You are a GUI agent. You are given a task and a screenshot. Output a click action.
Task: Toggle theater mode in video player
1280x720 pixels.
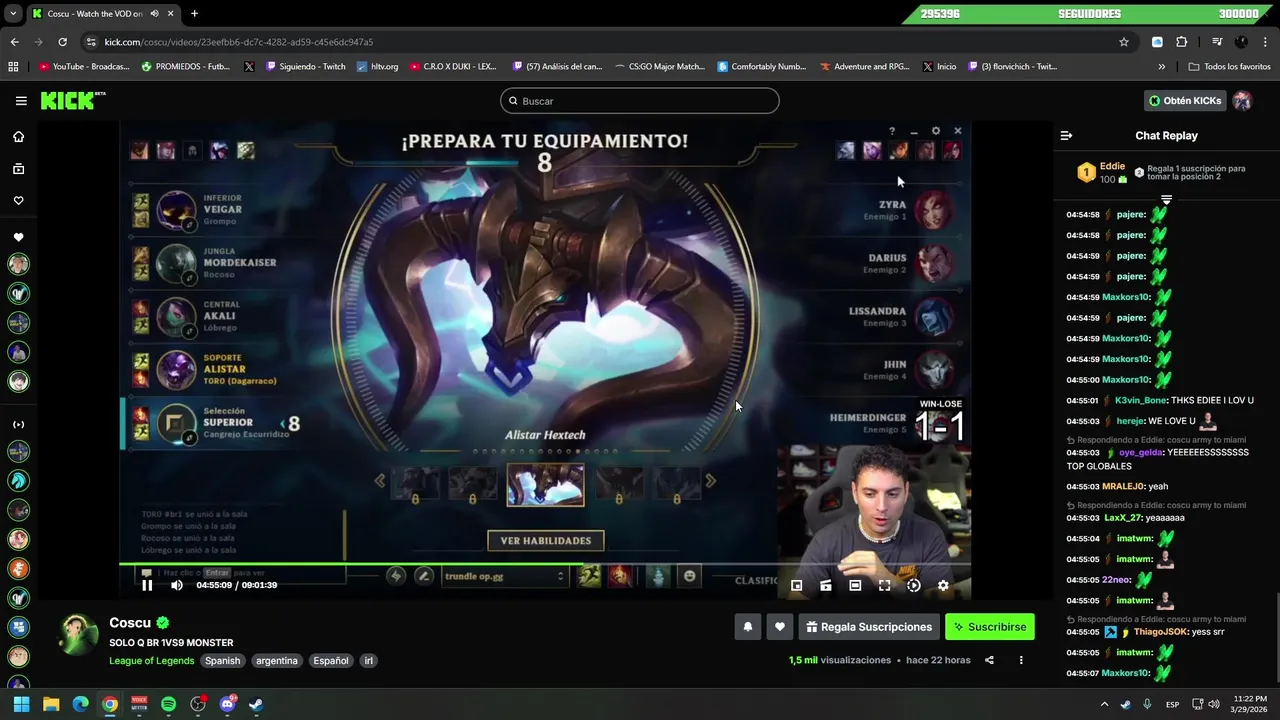[x=855, y=586]
